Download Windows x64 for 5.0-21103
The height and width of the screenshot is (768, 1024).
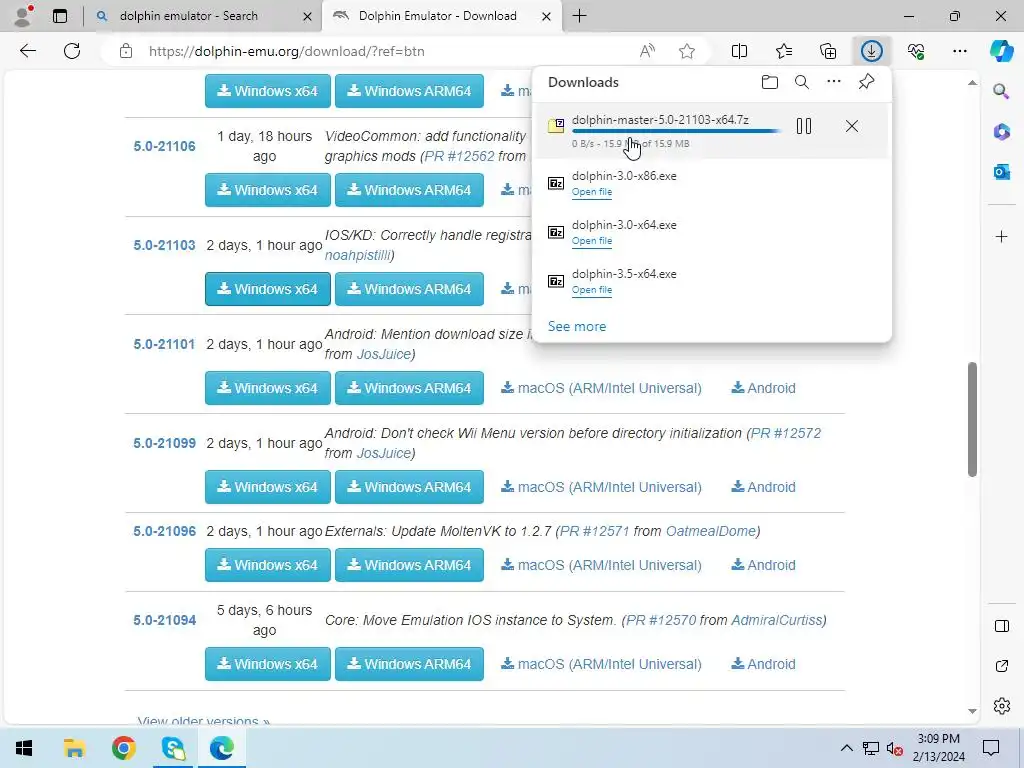268,289
